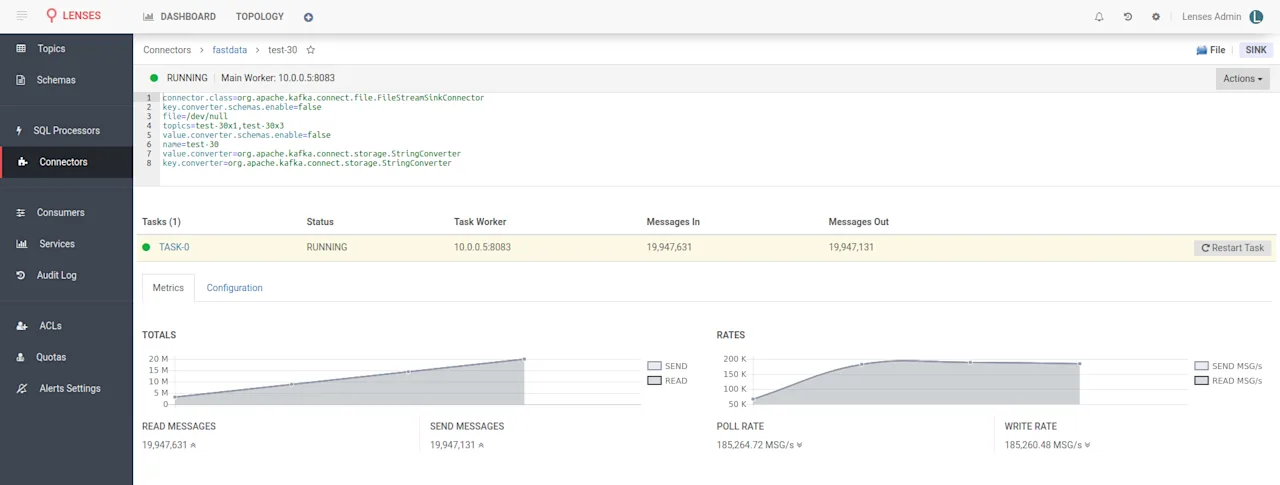Switch to Metrics tab
1280x485 pixels.
click(x=168, y=288)
